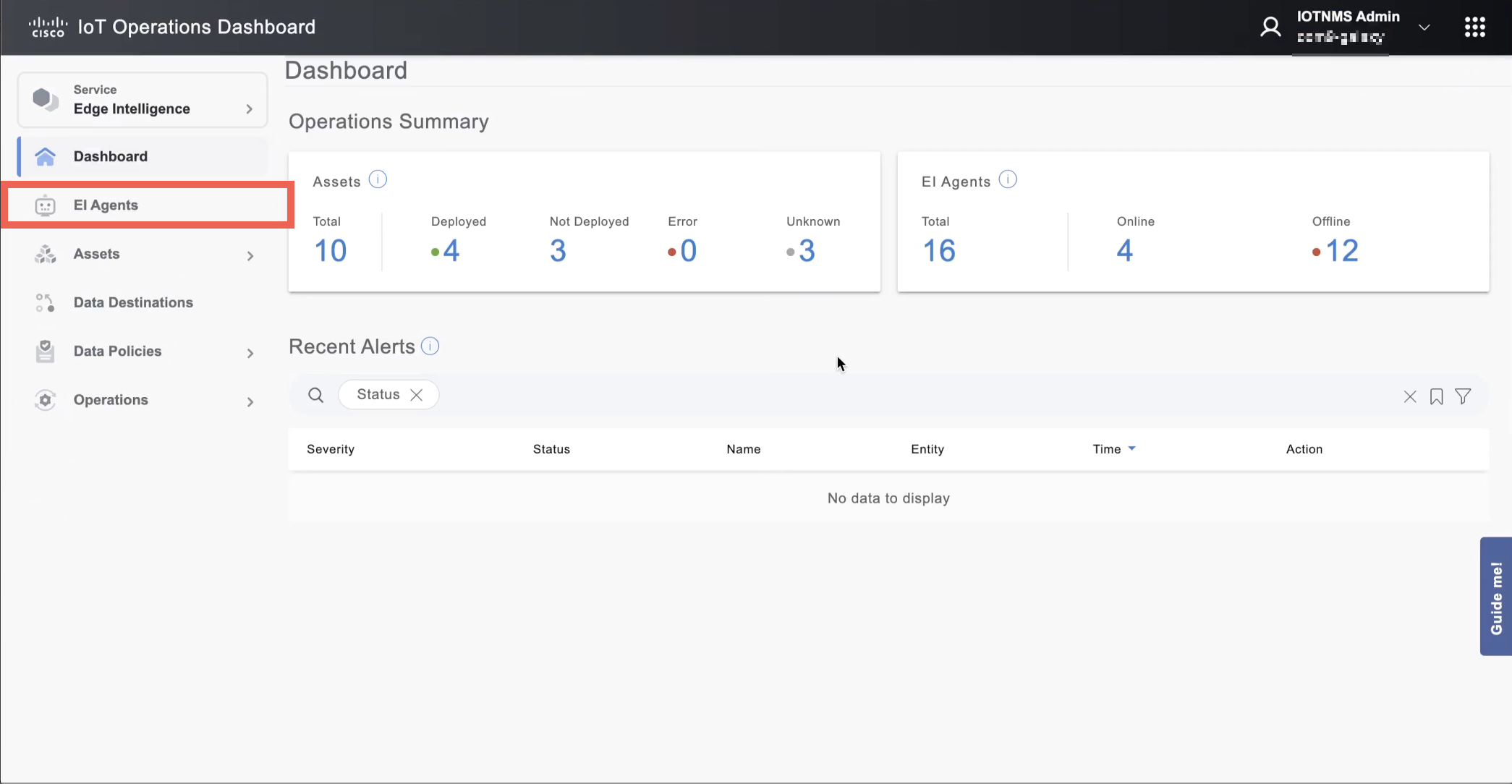Viewport: 1512px width, 784px height.
Task: Open total EI Agents count 16
Action: (939, 251)
